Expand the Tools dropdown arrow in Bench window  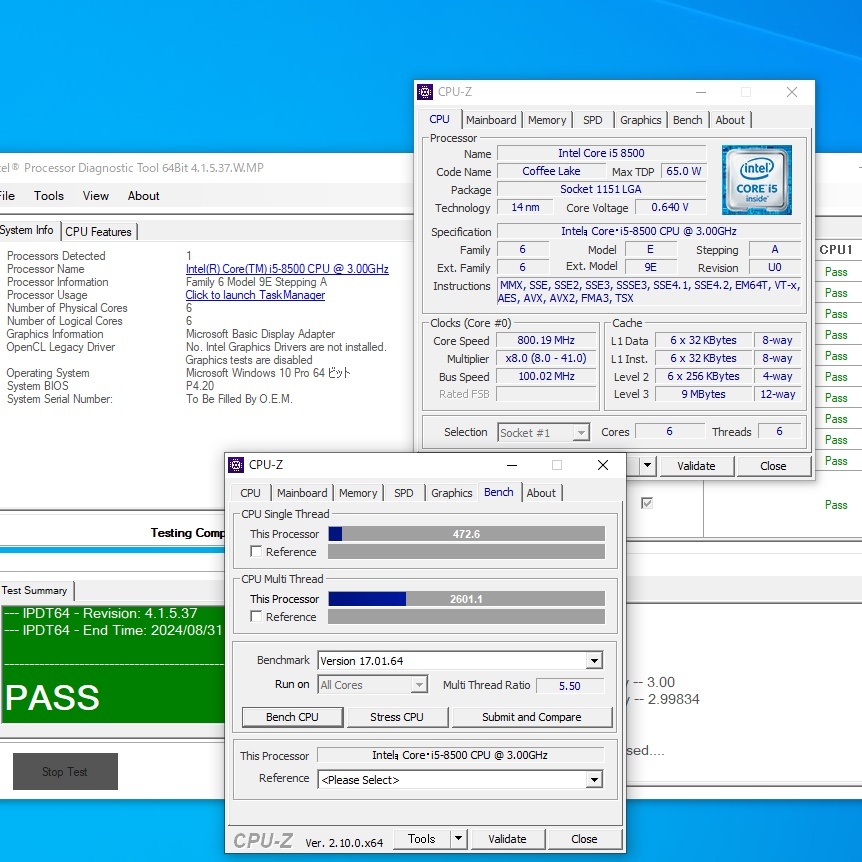click(x=458, y=839)
